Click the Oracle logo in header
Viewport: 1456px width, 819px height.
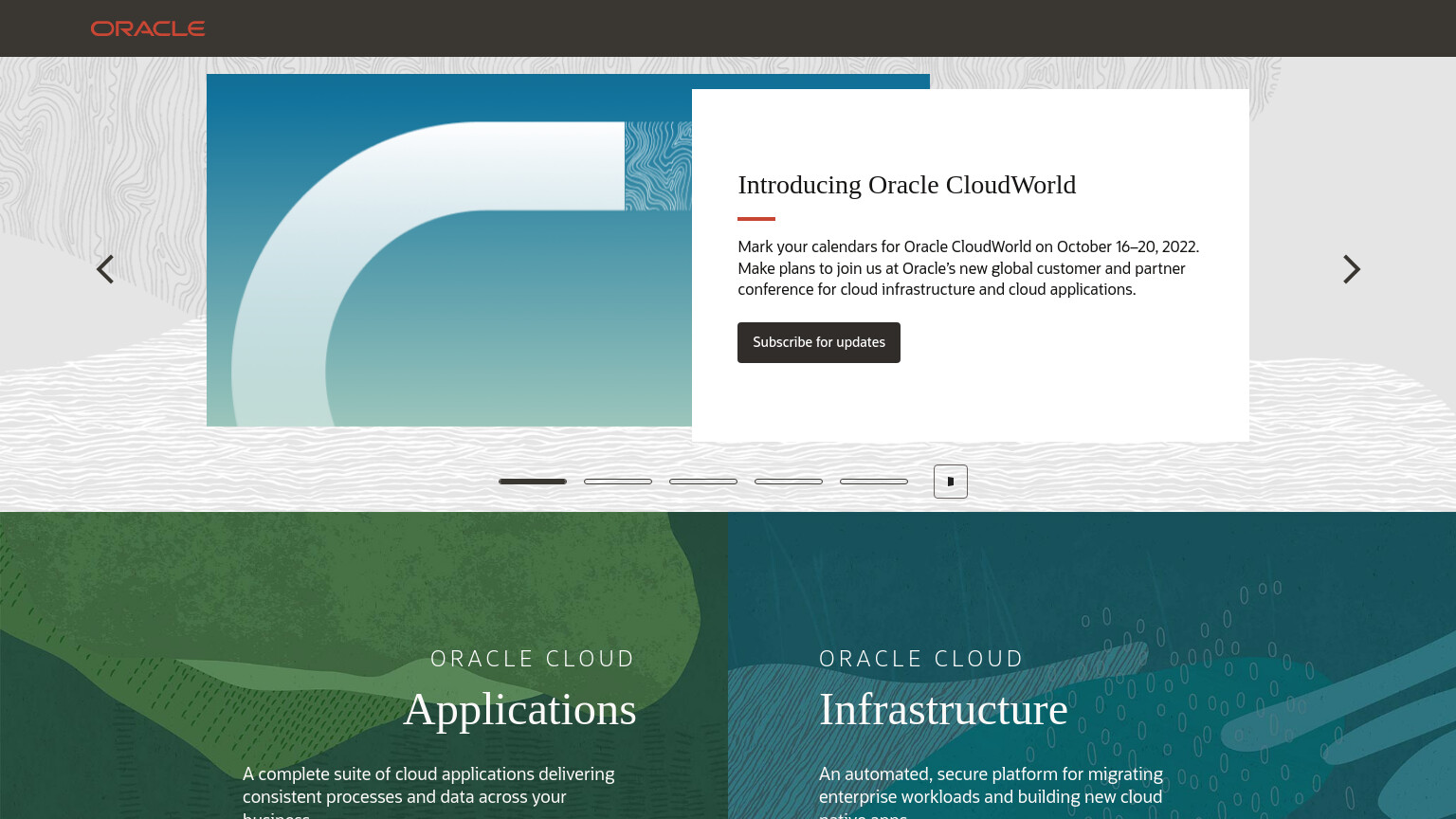(148, 28)
